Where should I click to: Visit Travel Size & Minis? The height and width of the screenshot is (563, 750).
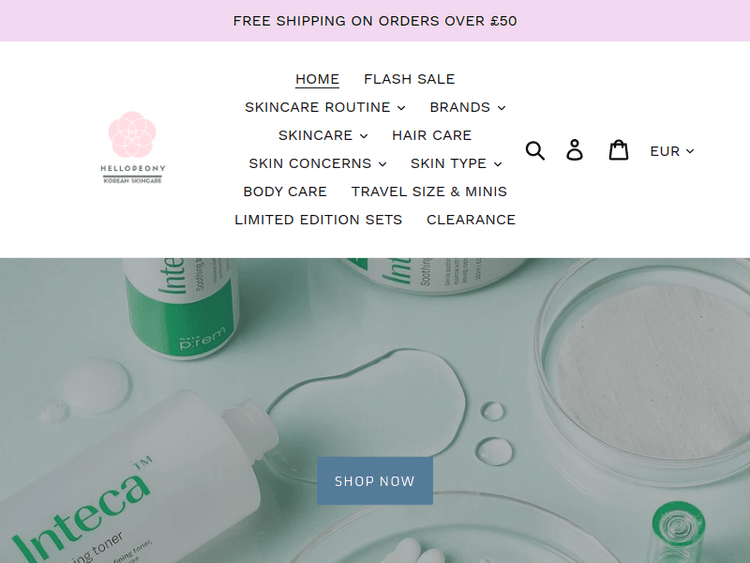pos(429,192)
